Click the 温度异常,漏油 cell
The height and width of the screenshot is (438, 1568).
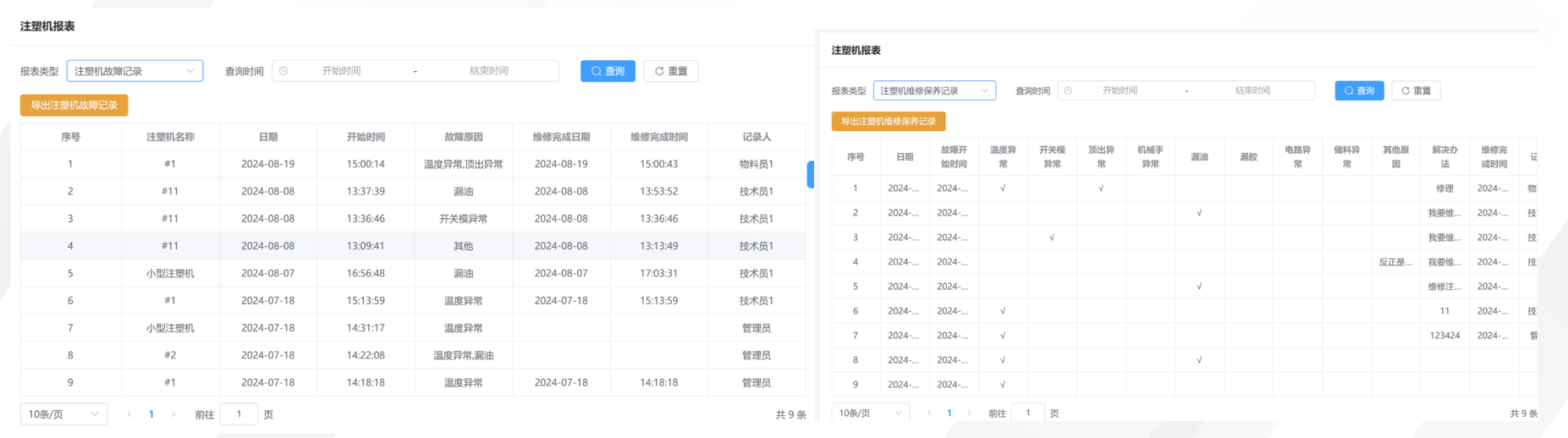click(x=463, y=355)
